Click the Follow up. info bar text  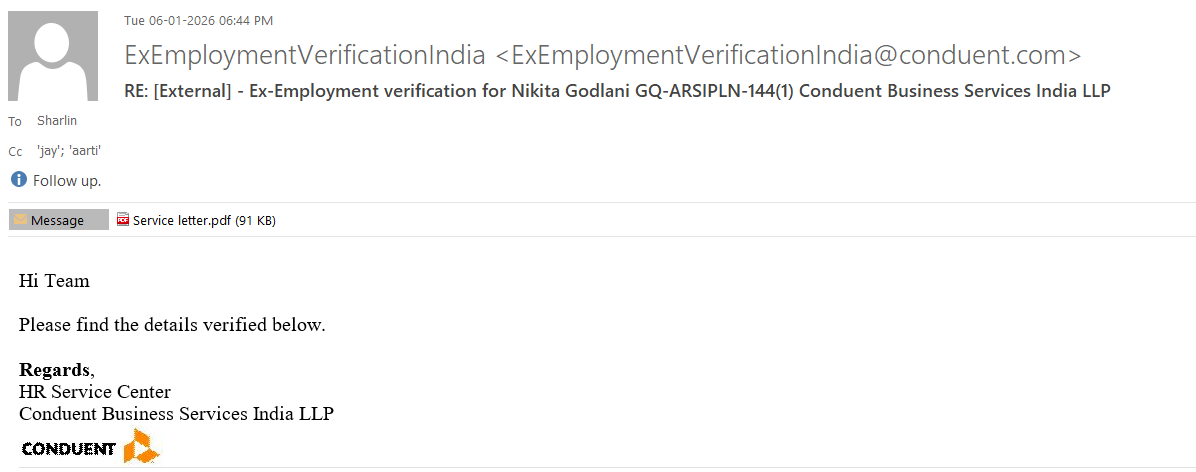67,181
